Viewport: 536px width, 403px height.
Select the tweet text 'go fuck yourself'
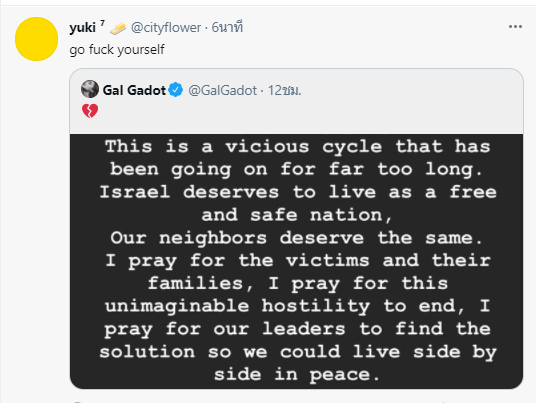[117, 50]
